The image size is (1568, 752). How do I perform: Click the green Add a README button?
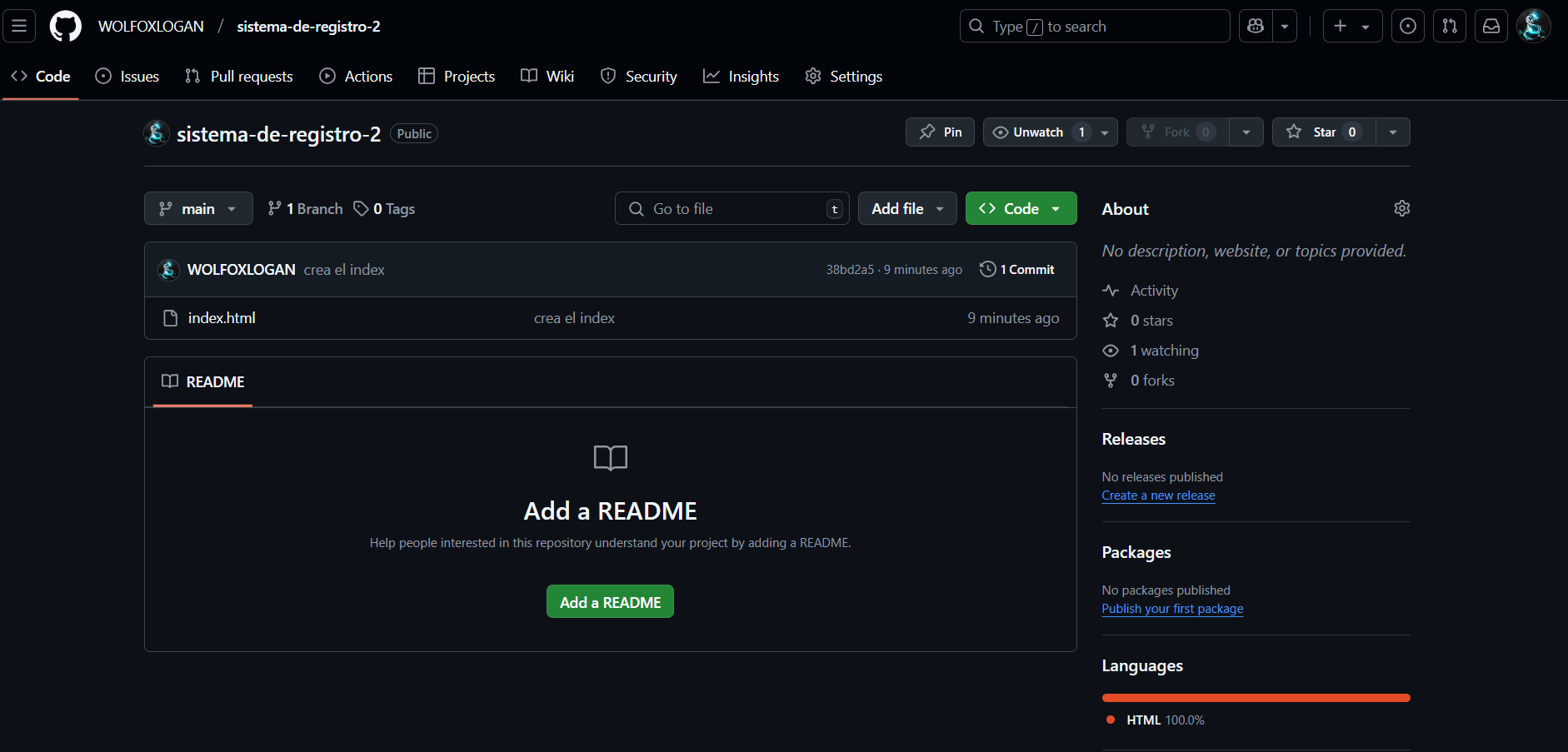pyautogui.click(x=610, y=601)
